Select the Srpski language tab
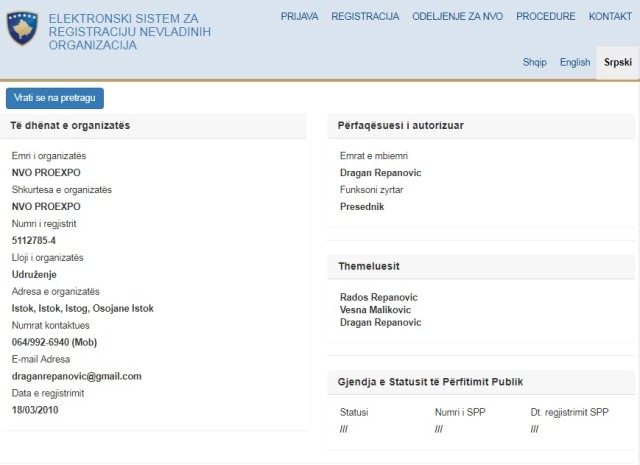Viewport: 640px width, 465px height. click(x=617, y=62)
